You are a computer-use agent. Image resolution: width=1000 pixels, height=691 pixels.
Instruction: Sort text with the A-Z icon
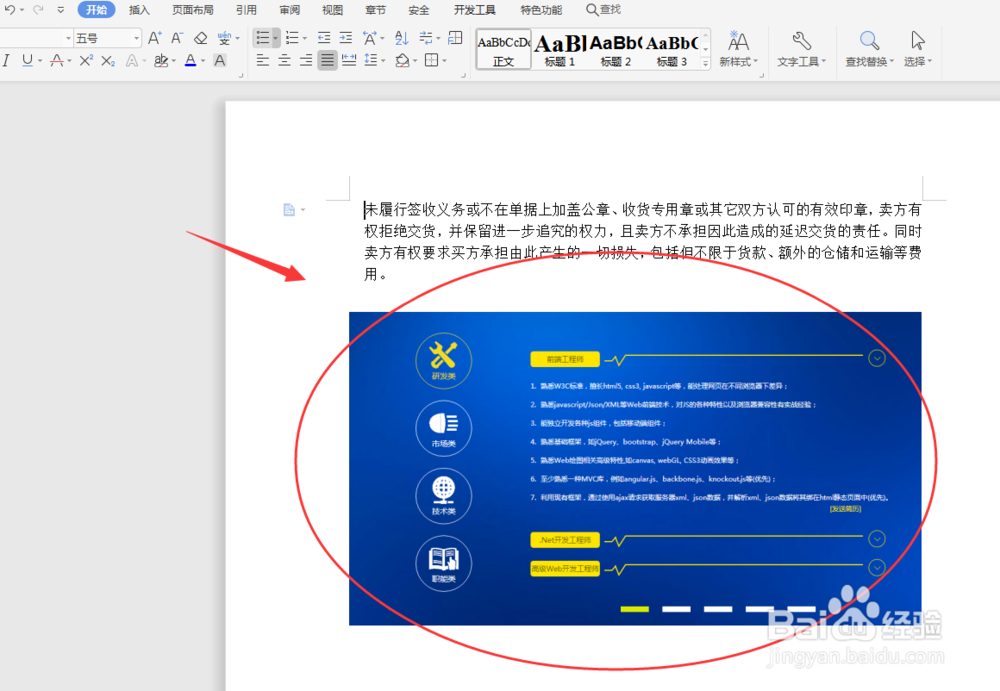point(401,38)
